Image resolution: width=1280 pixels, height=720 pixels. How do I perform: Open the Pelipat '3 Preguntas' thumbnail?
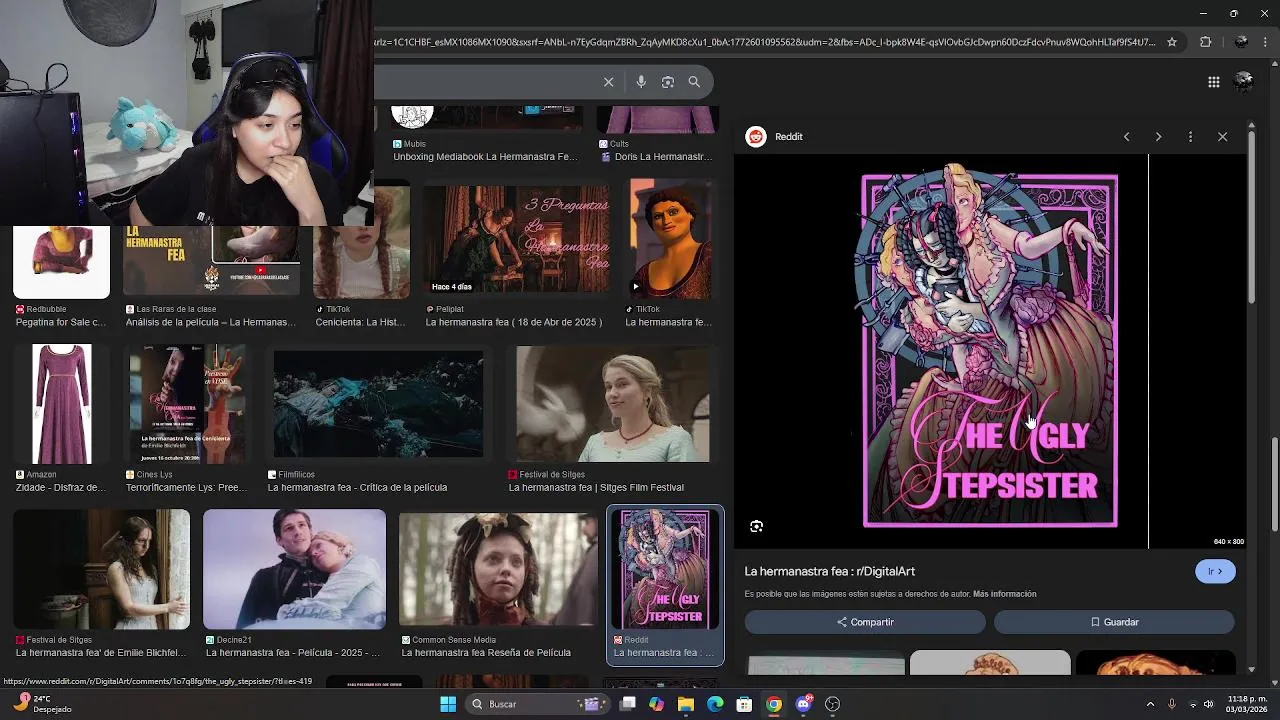(x=517, y=240)
